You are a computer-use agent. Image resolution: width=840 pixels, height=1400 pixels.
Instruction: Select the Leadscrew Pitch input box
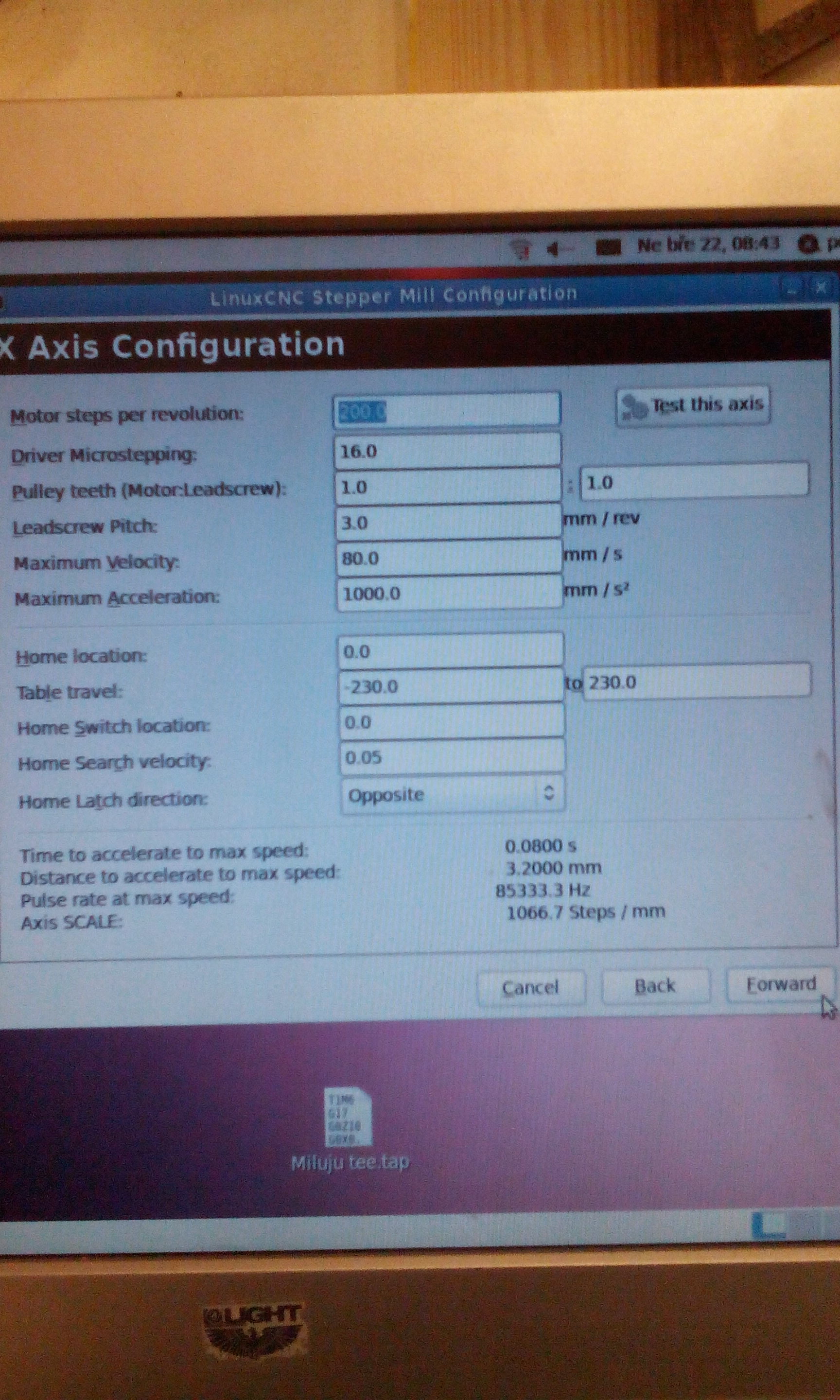tap(448, 522)
